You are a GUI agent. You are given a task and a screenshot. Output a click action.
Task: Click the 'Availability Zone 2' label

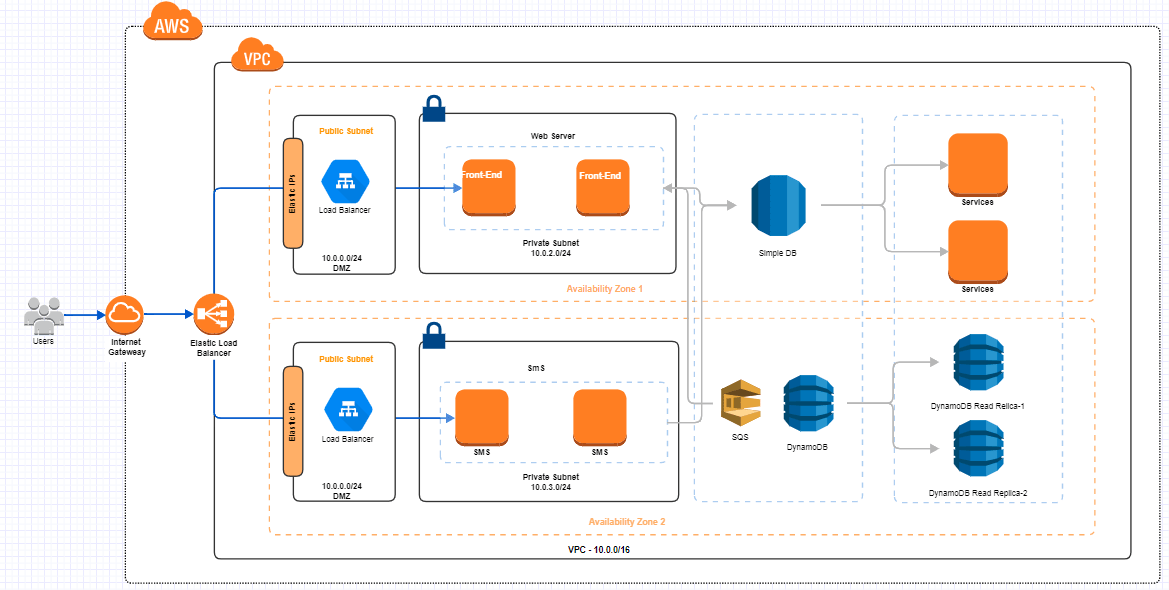pos(627,522)
